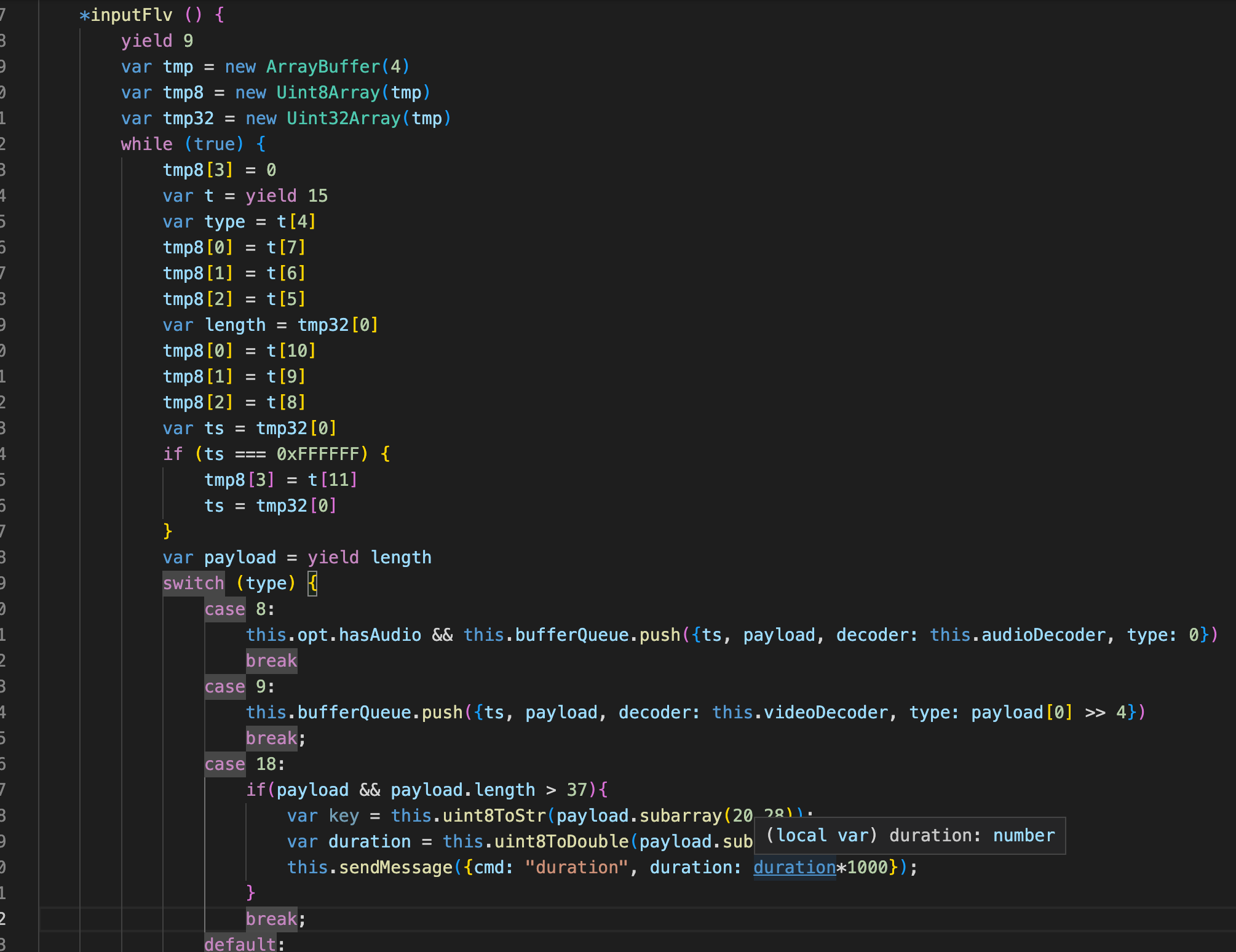Viewport: 1236px width, 952px height.
Task: Click the number 18 in case 18
Action: click(266, 764)
